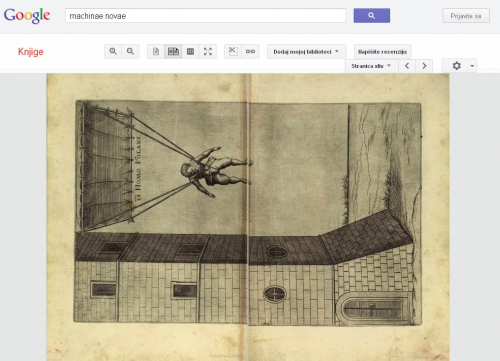Switch to two-page spread view
Image resolution: width=500 pixels, height=361 pixels.
[x=173, y=51]
